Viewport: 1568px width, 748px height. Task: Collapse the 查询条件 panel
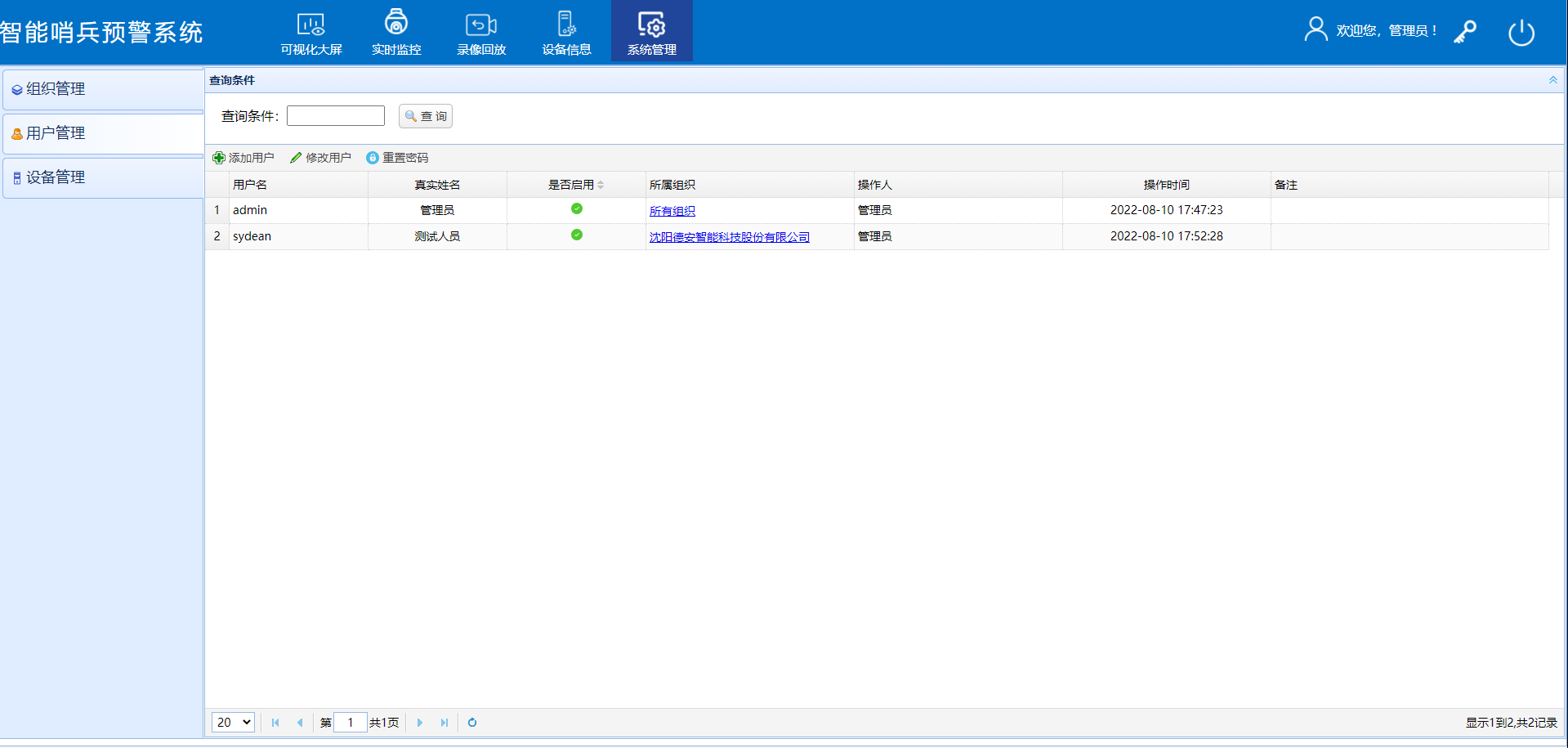(1552, 80)
